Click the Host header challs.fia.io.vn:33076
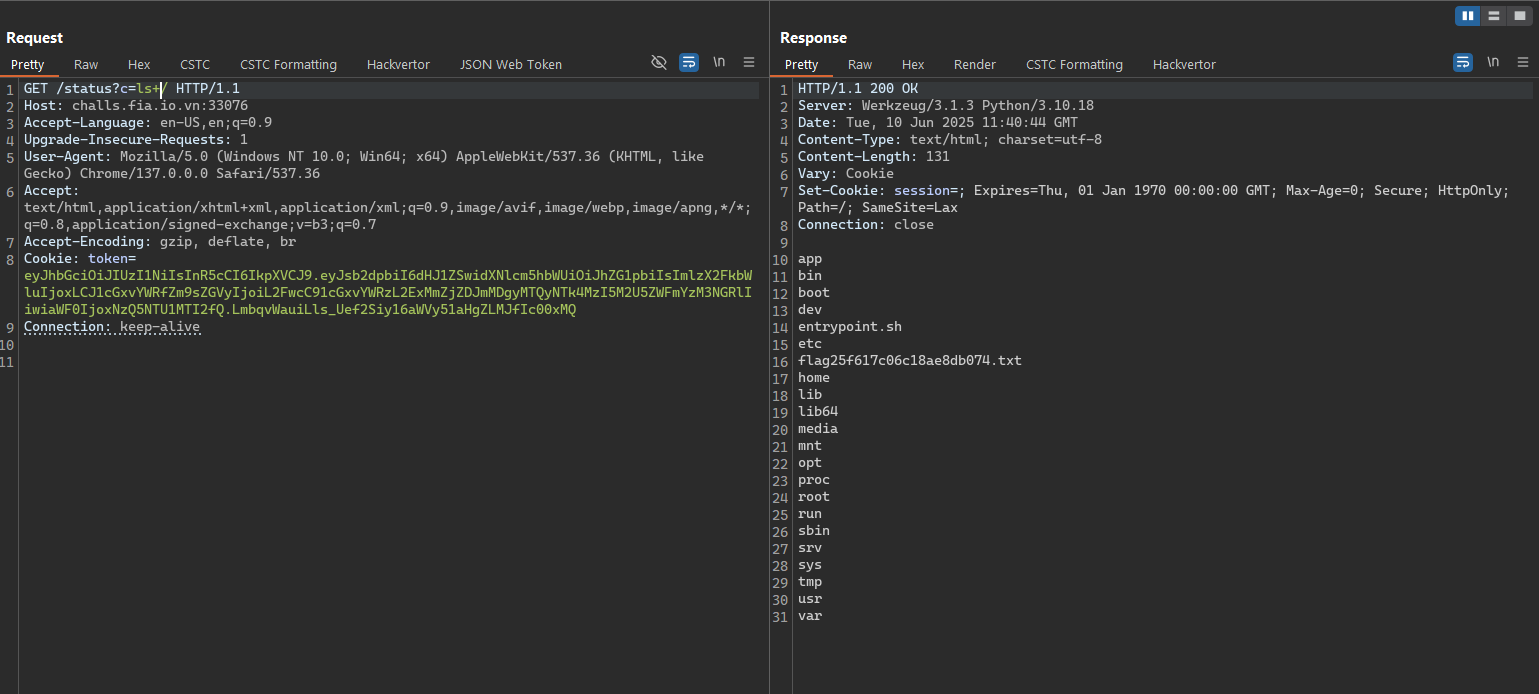Screen dimensions: 1539x694 (136, 105)
